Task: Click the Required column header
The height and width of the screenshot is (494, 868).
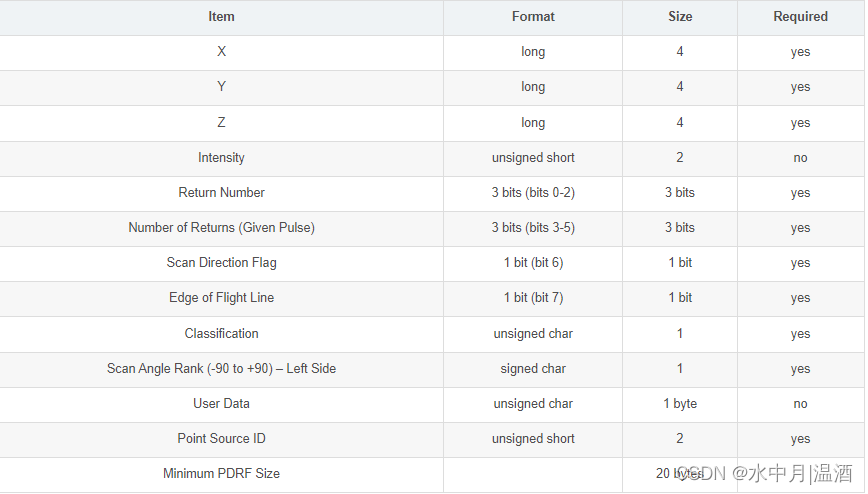Action: click(800, 17)
